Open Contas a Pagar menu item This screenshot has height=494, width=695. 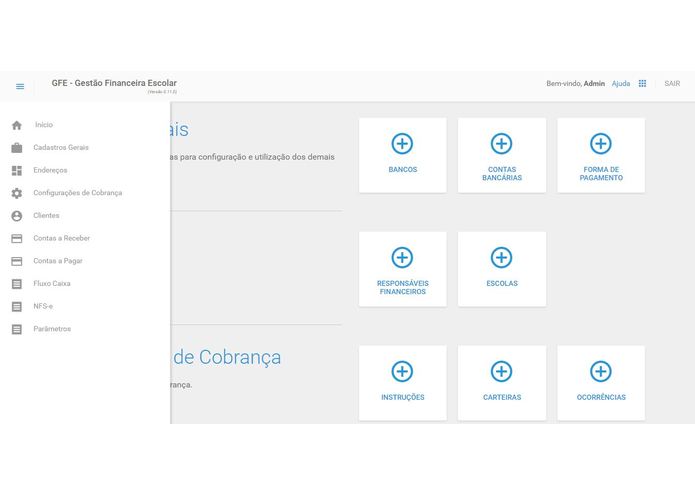coord(58,261)
